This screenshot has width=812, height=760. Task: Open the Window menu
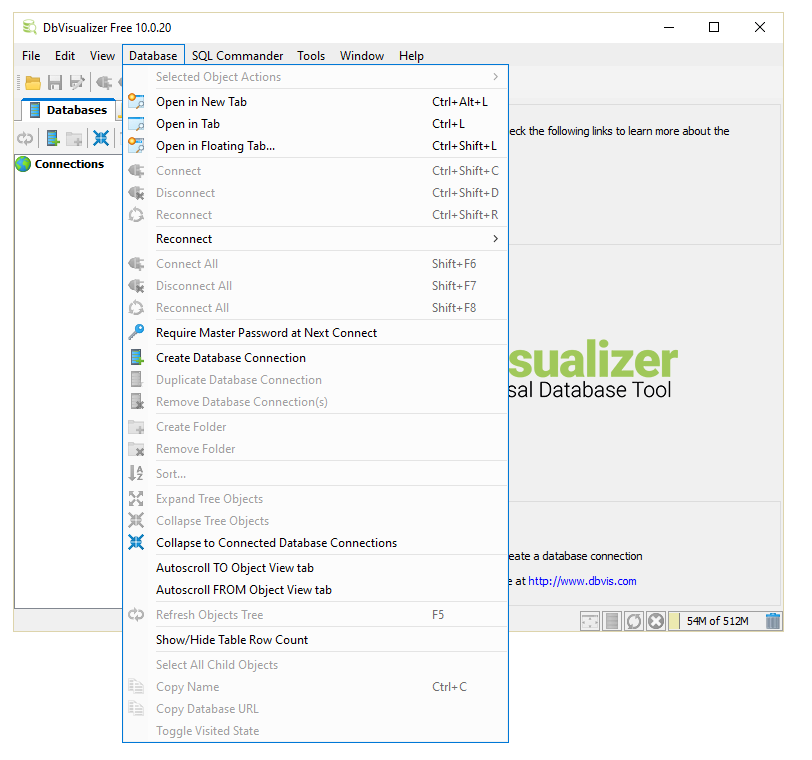361,55
